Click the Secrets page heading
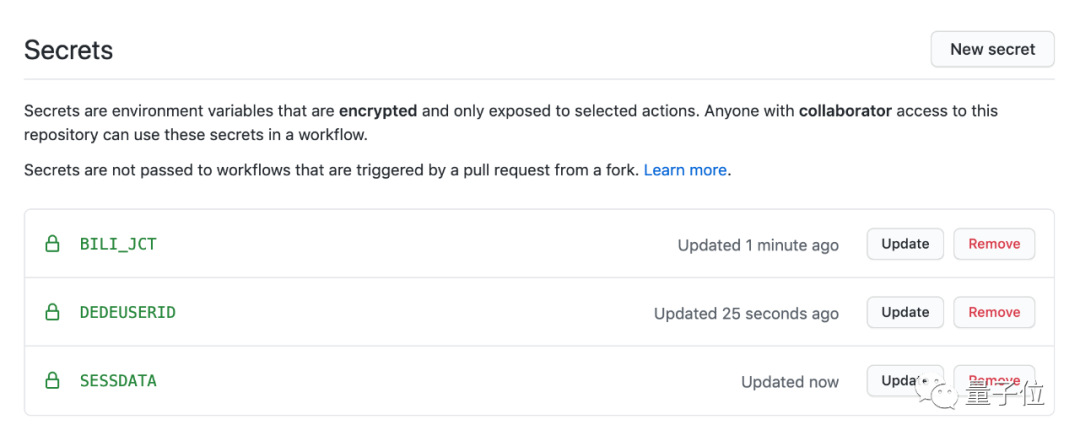Screen dimensions: 1080x441 68,50
